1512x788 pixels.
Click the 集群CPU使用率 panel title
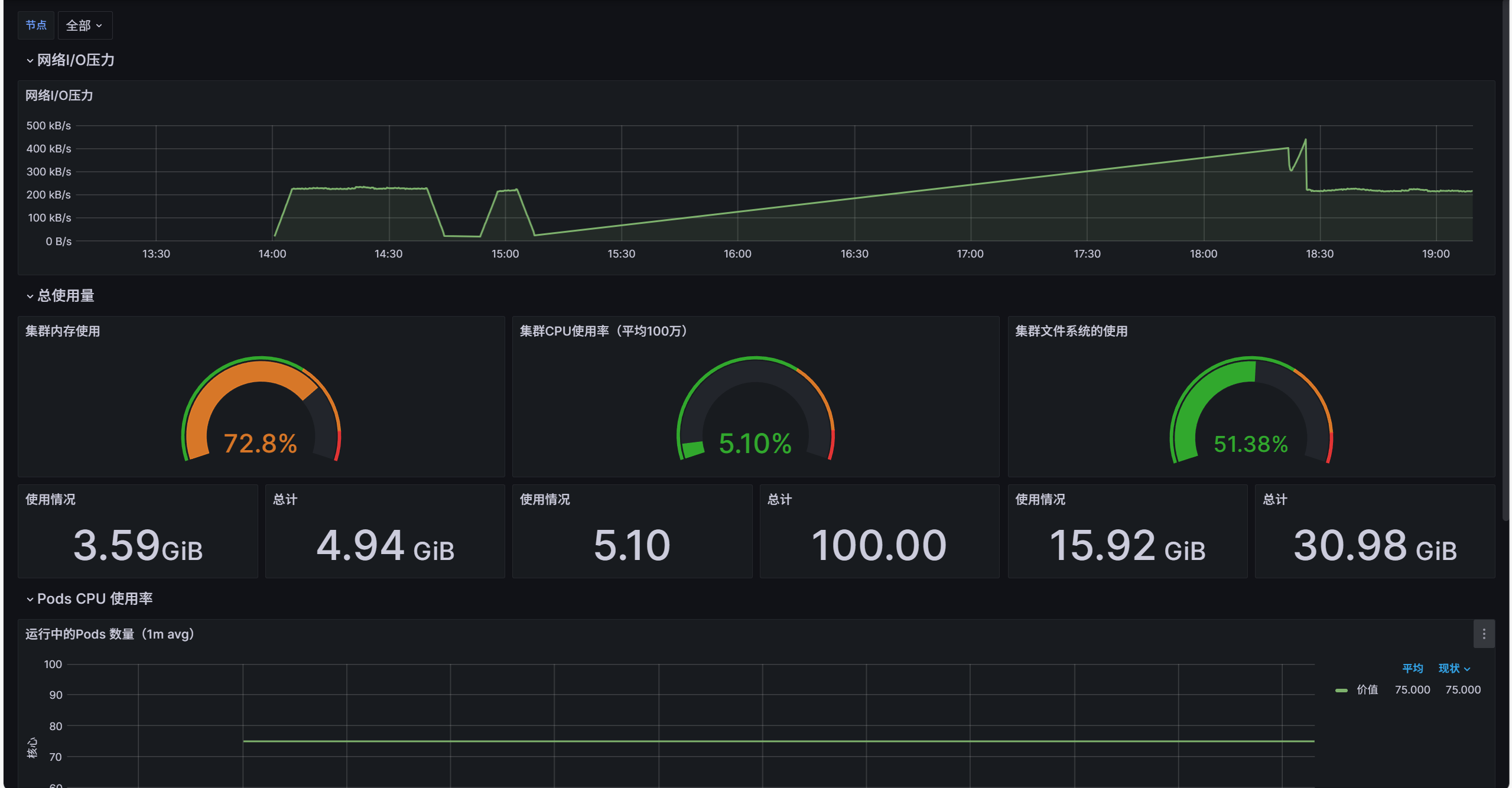pos(603,331)
